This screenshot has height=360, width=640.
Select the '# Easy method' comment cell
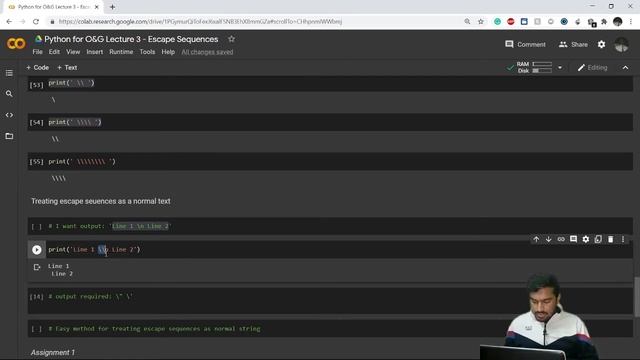pyautogui.click(x=330, y=329)
